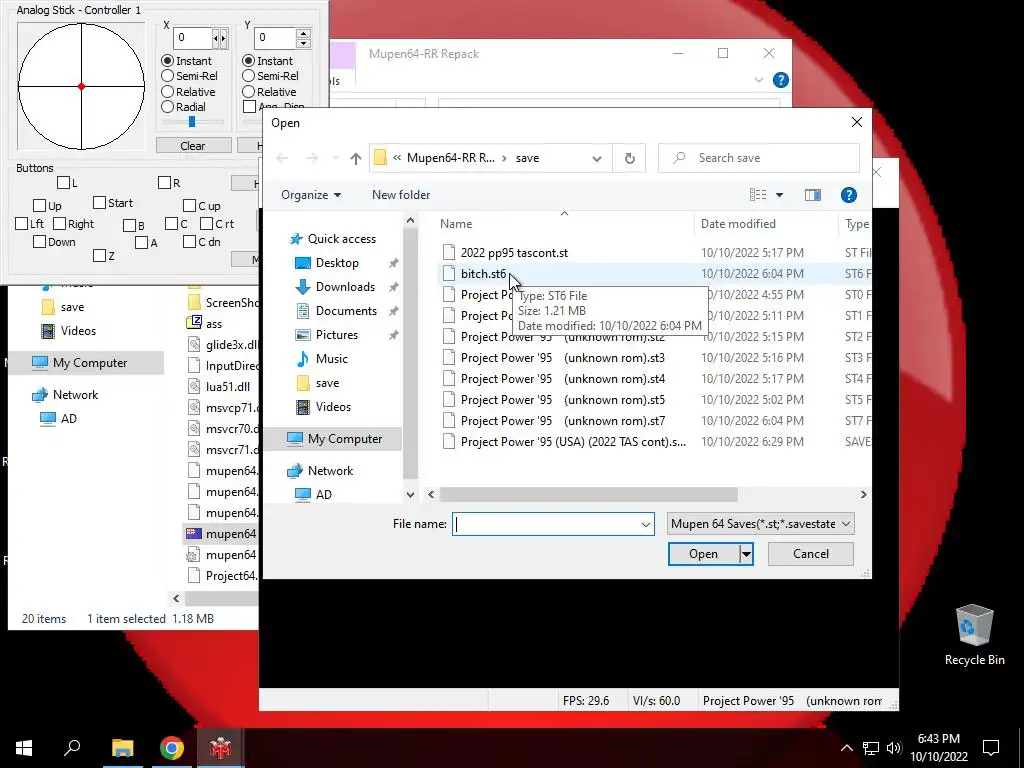The image size is (1024, 768).
Task: Click the Open button split arrow
Action: pyautogui.click(x=746, y=554)
